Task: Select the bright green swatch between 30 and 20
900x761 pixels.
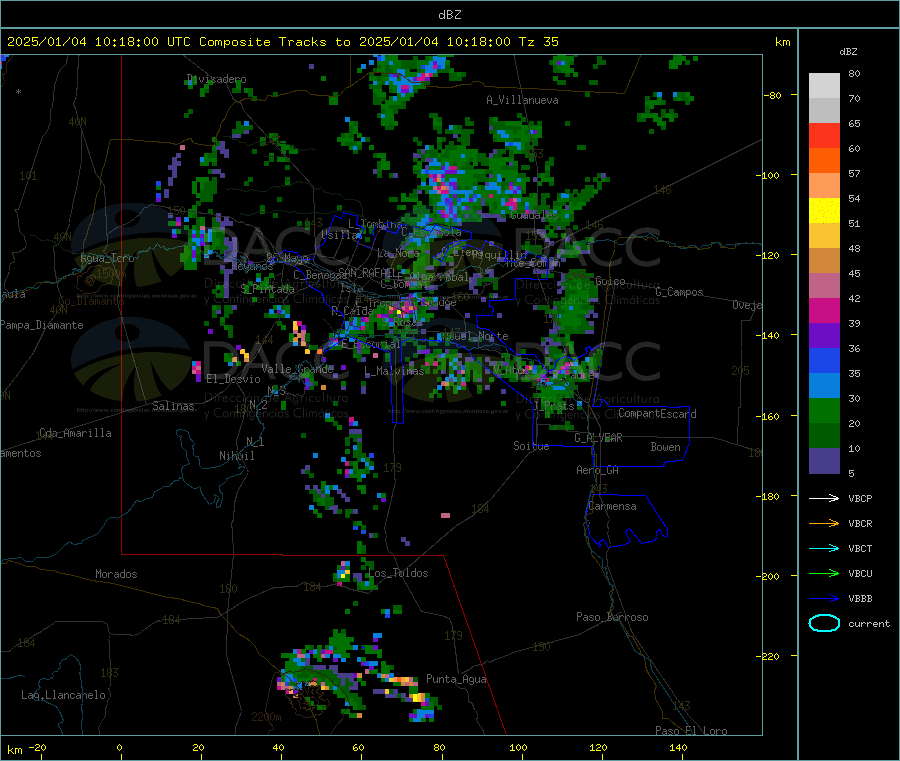Action: tap(824, 411)
